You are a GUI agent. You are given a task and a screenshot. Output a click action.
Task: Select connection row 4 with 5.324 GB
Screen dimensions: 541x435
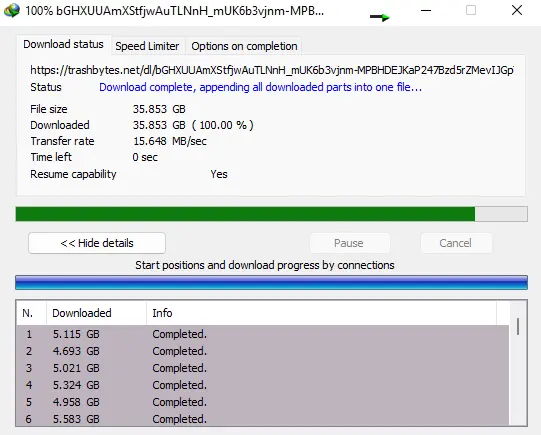coord(263,385)
